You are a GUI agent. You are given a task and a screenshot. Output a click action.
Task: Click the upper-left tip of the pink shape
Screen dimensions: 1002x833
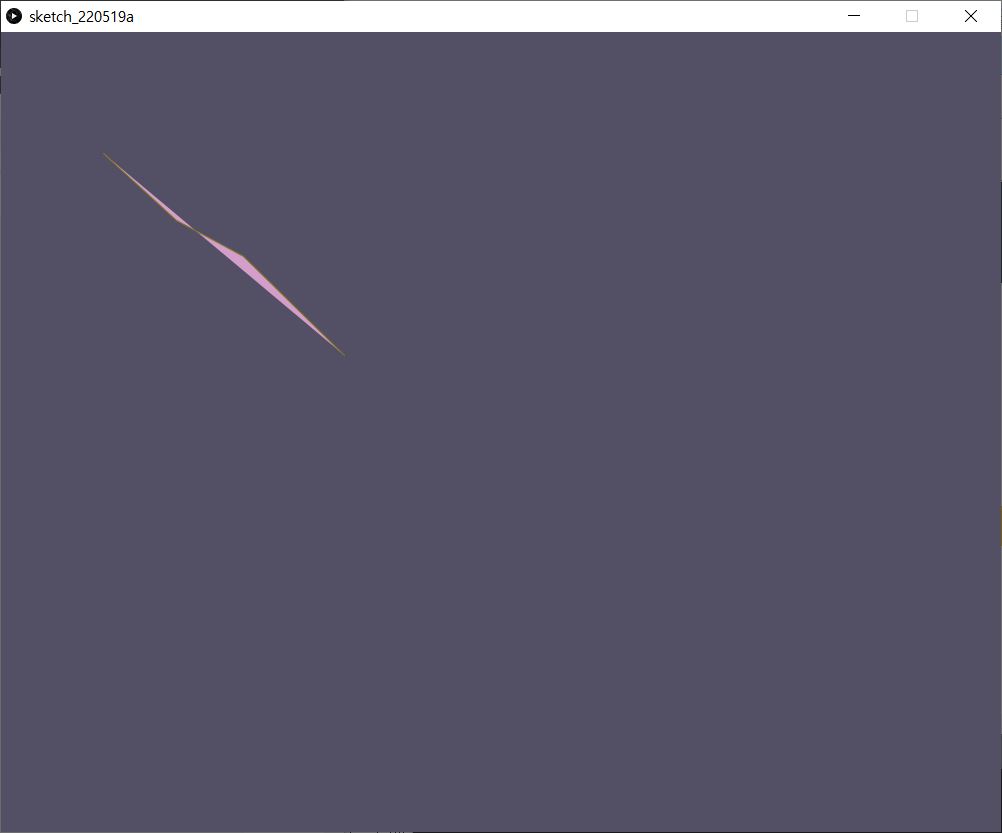tap(105, 155)
